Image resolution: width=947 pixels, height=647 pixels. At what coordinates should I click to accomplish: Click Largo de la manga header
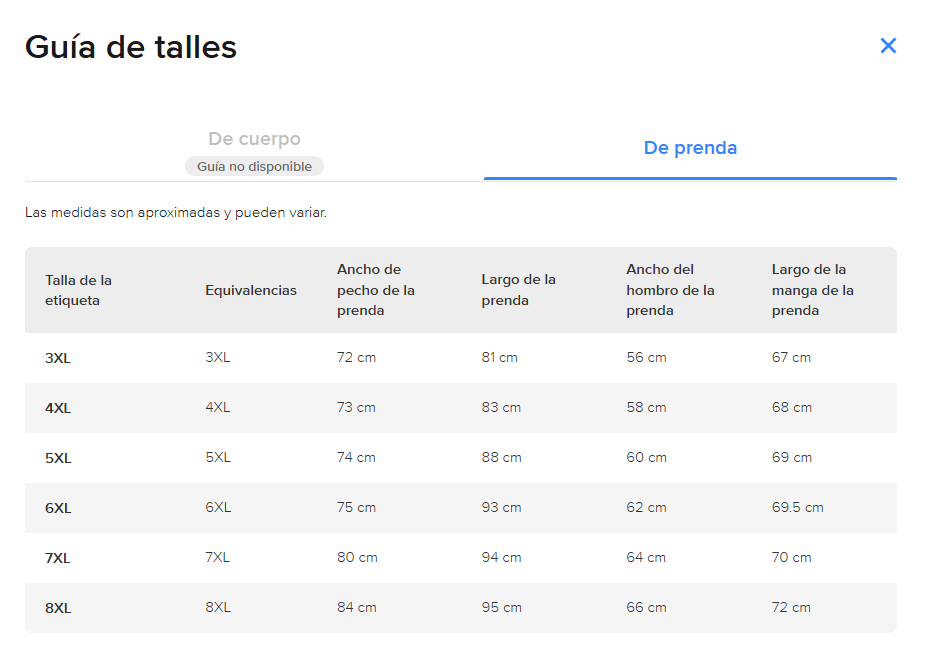click(812, 290)
